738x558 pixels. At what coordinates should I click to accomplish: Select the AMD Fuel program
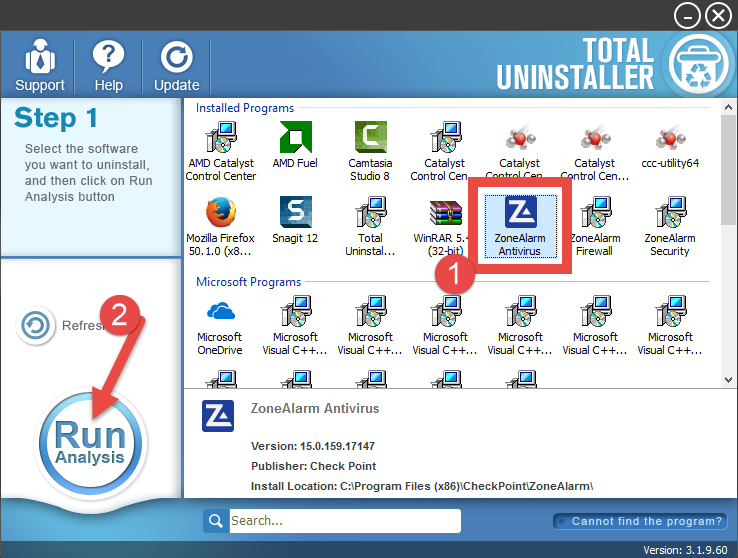[295, 145]
